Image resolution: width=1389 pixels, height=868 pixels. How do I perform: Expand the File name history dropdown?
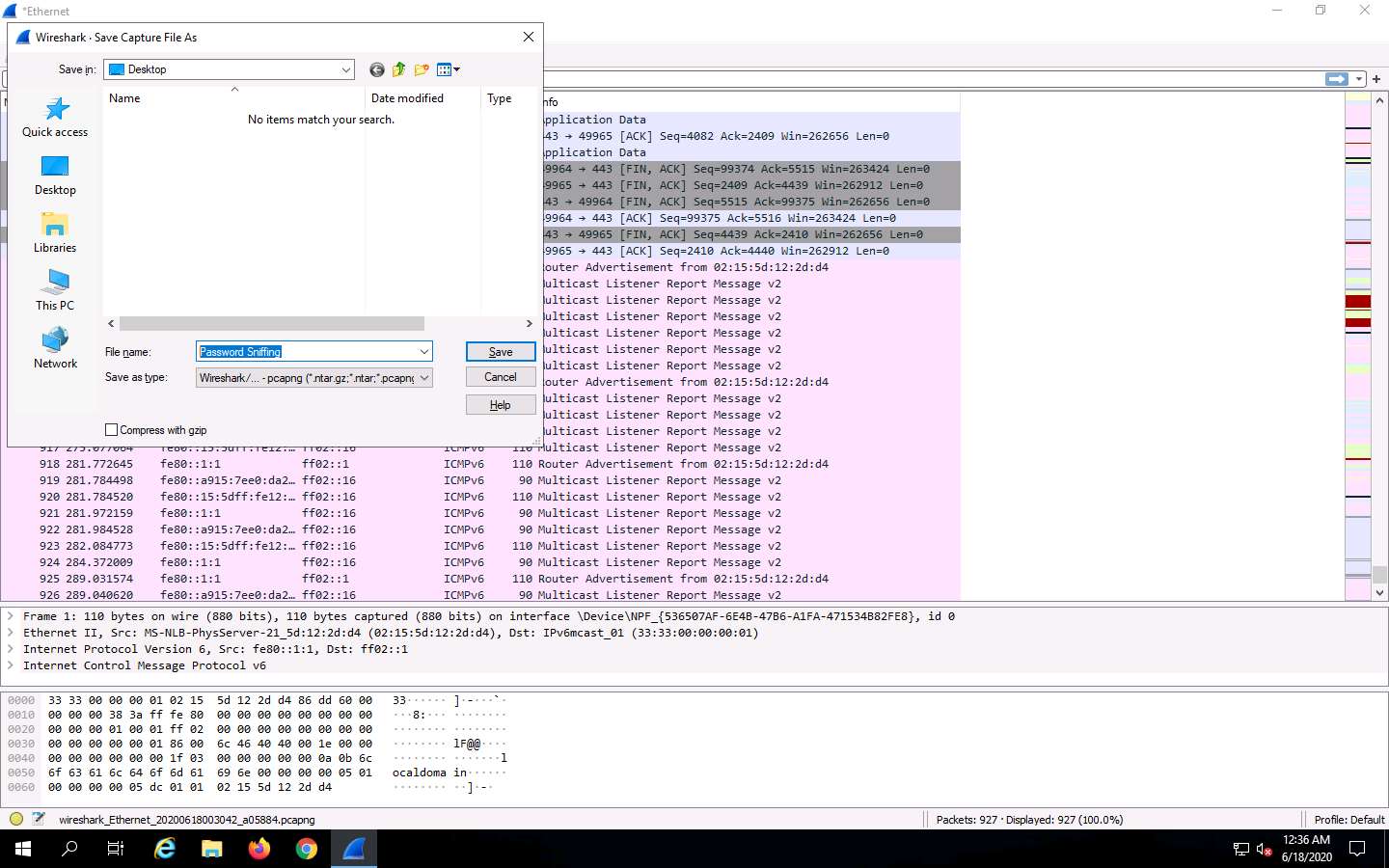click(x=424, y=352)
